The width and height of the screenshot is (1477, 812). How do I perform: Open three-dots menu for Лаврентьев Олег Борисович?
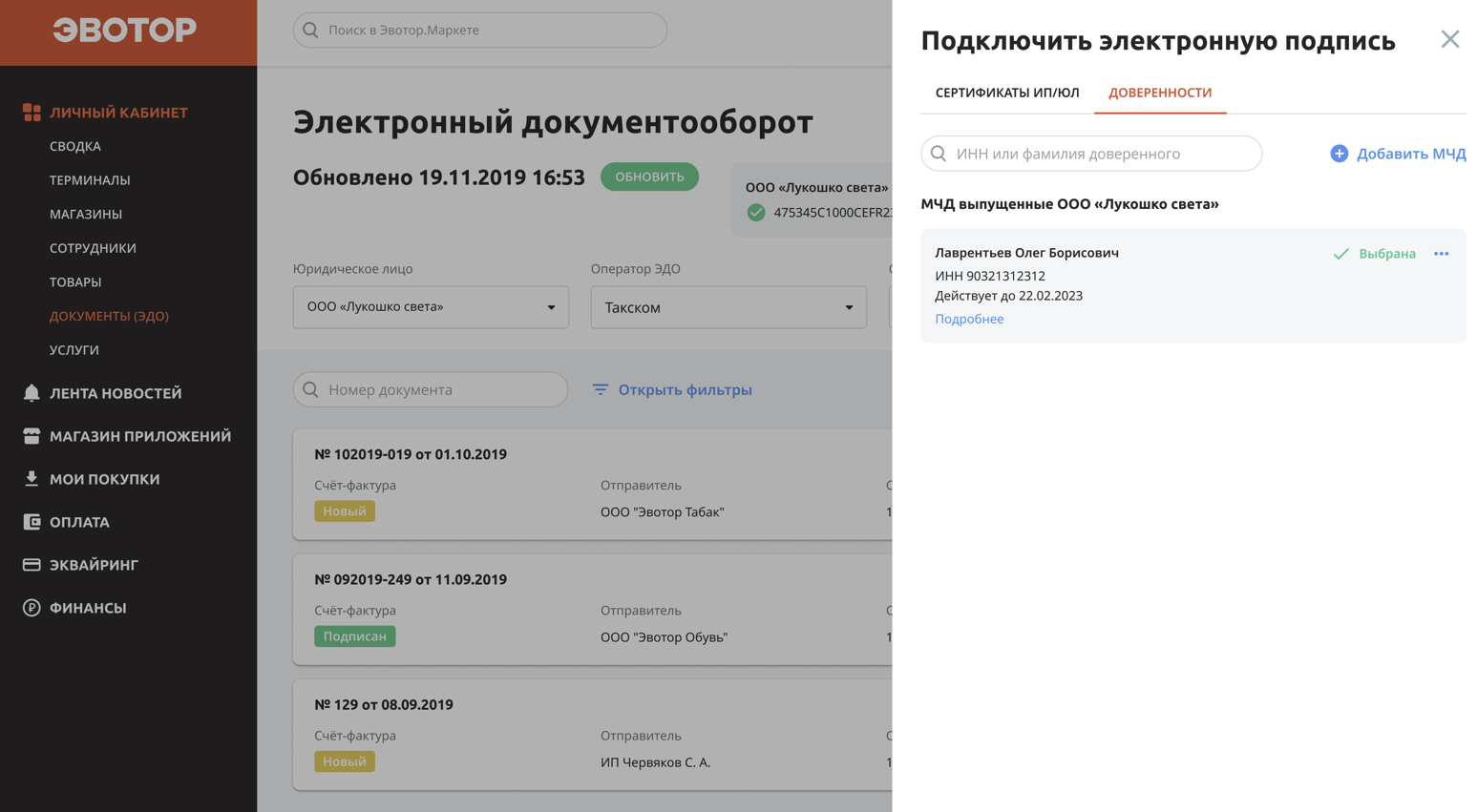coord(1442,254)
